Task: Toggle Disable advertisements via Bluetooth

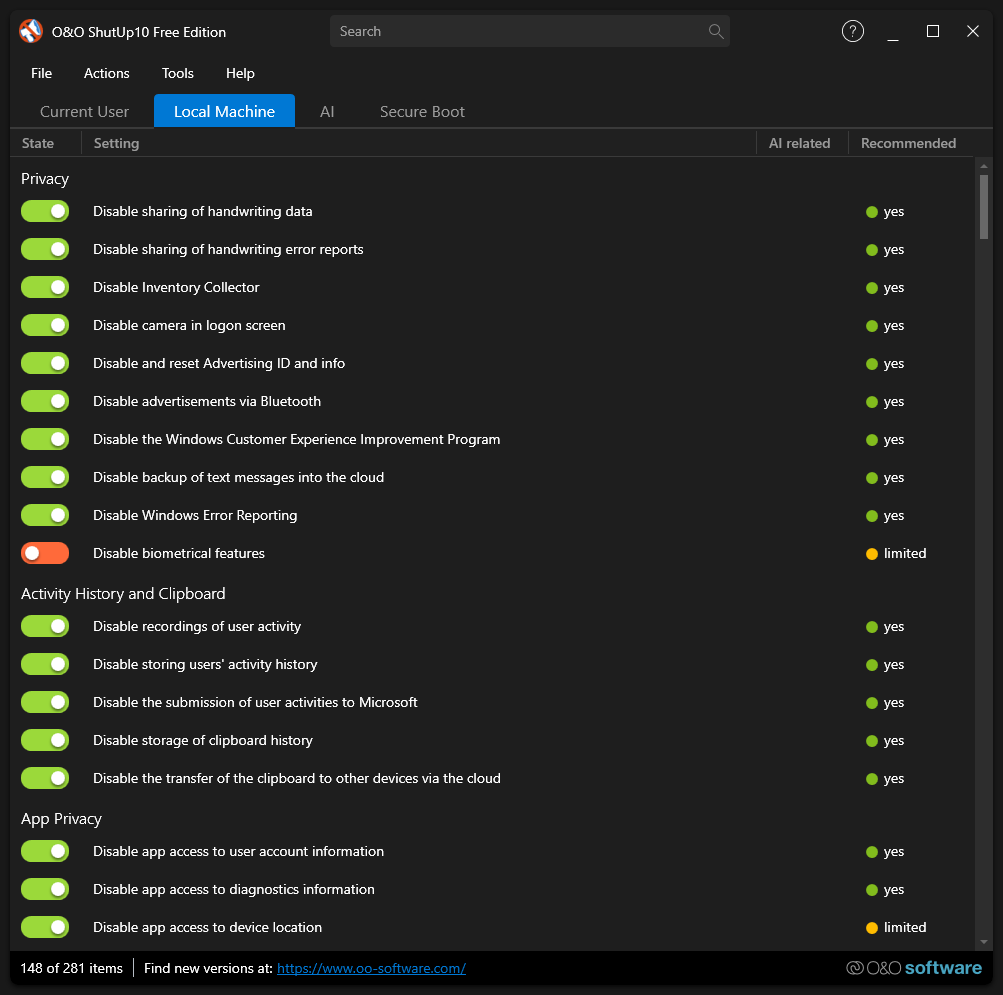Action: click(x=45, y=401)
